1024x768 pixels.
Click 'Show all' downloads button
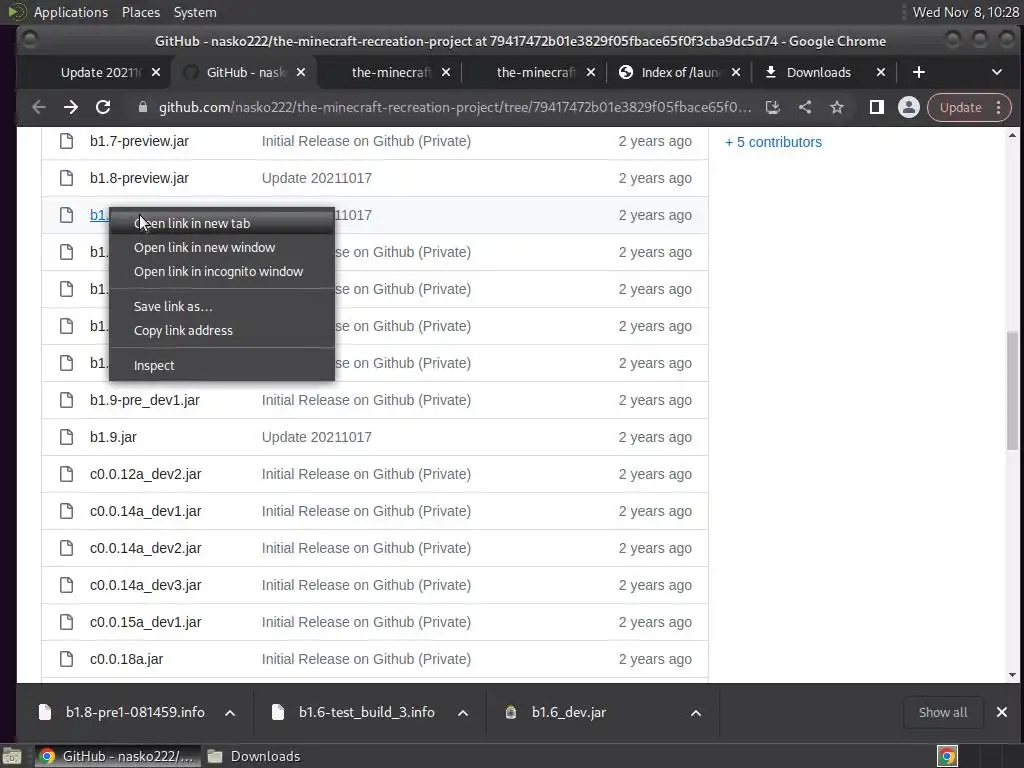point(942,712)
